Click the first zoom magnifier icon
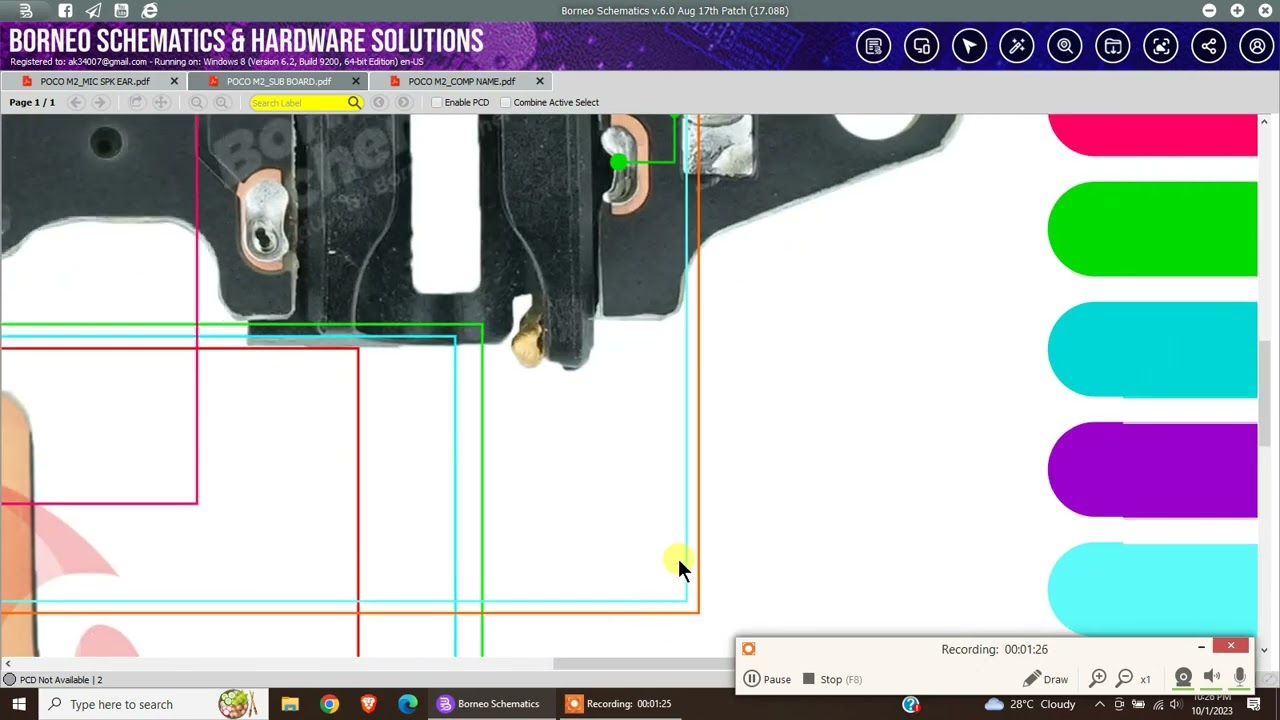This screenshot has height=720, width=1280. (197, 102)
